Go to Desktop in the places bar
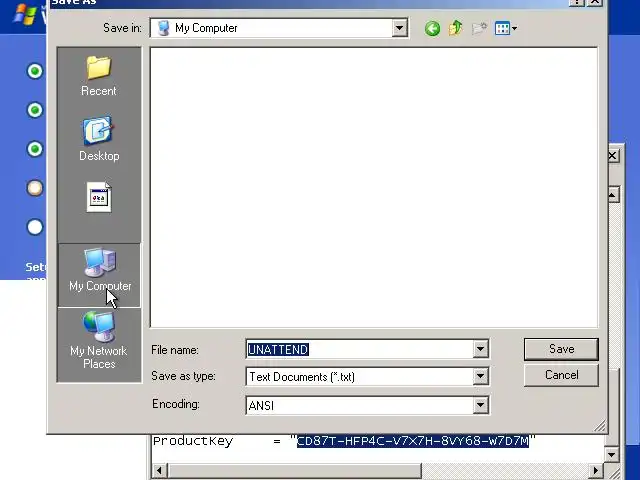The height and width of the screenshot is (480, 640). (99, 139)
